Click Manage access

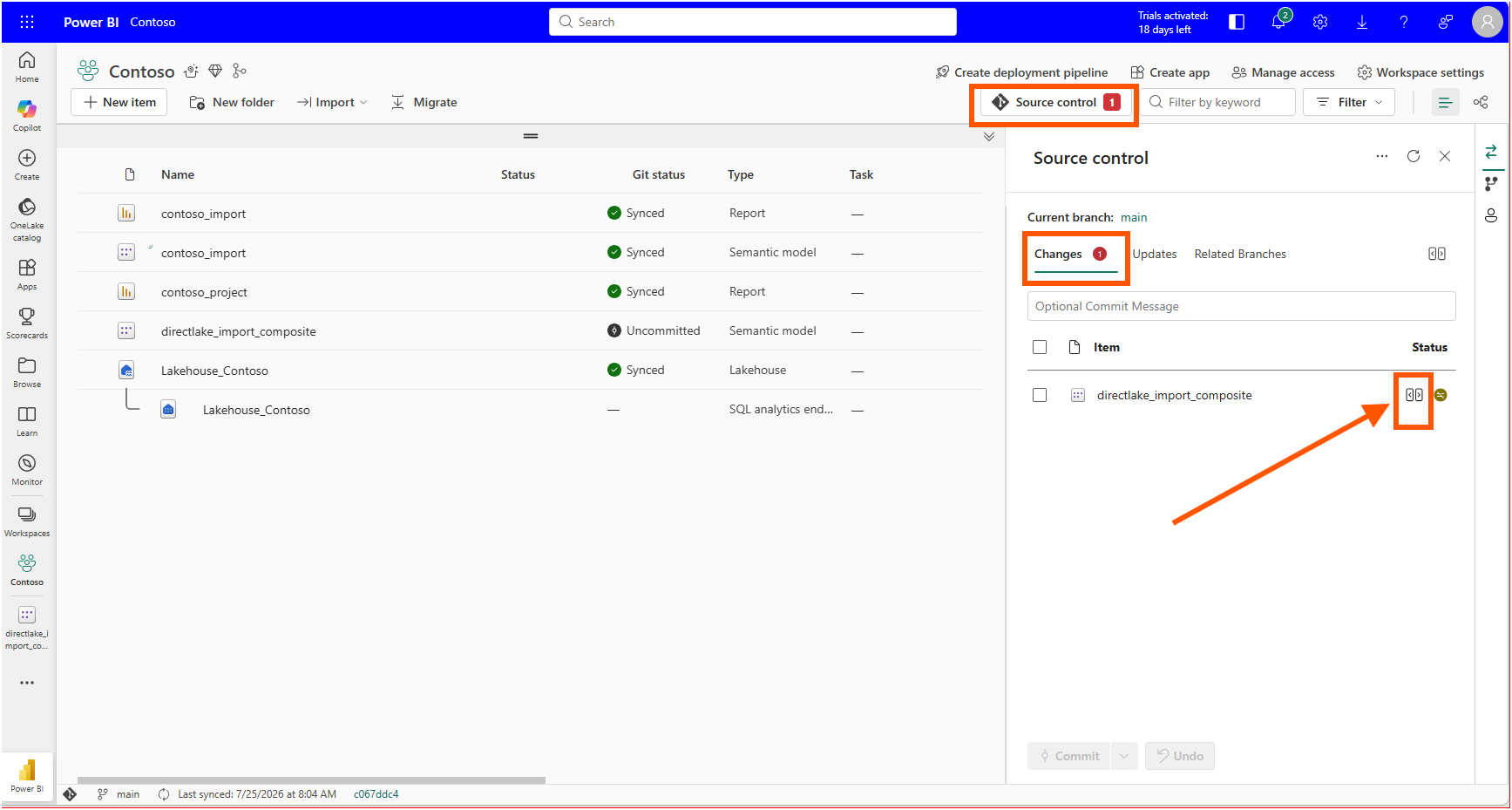(x=1284, y=72)
